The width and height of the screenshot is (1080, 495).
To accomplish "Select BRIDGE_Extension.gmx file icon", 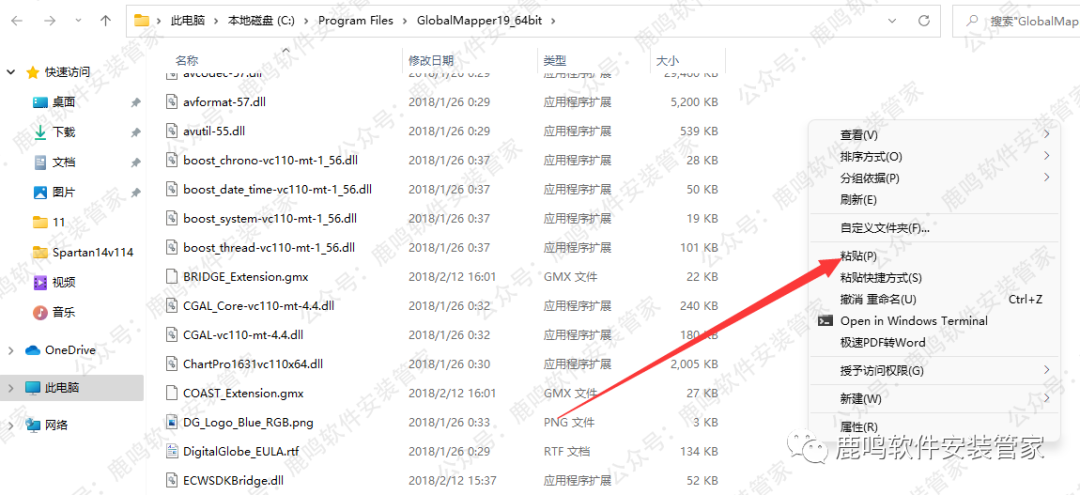I will pos(172,277).
